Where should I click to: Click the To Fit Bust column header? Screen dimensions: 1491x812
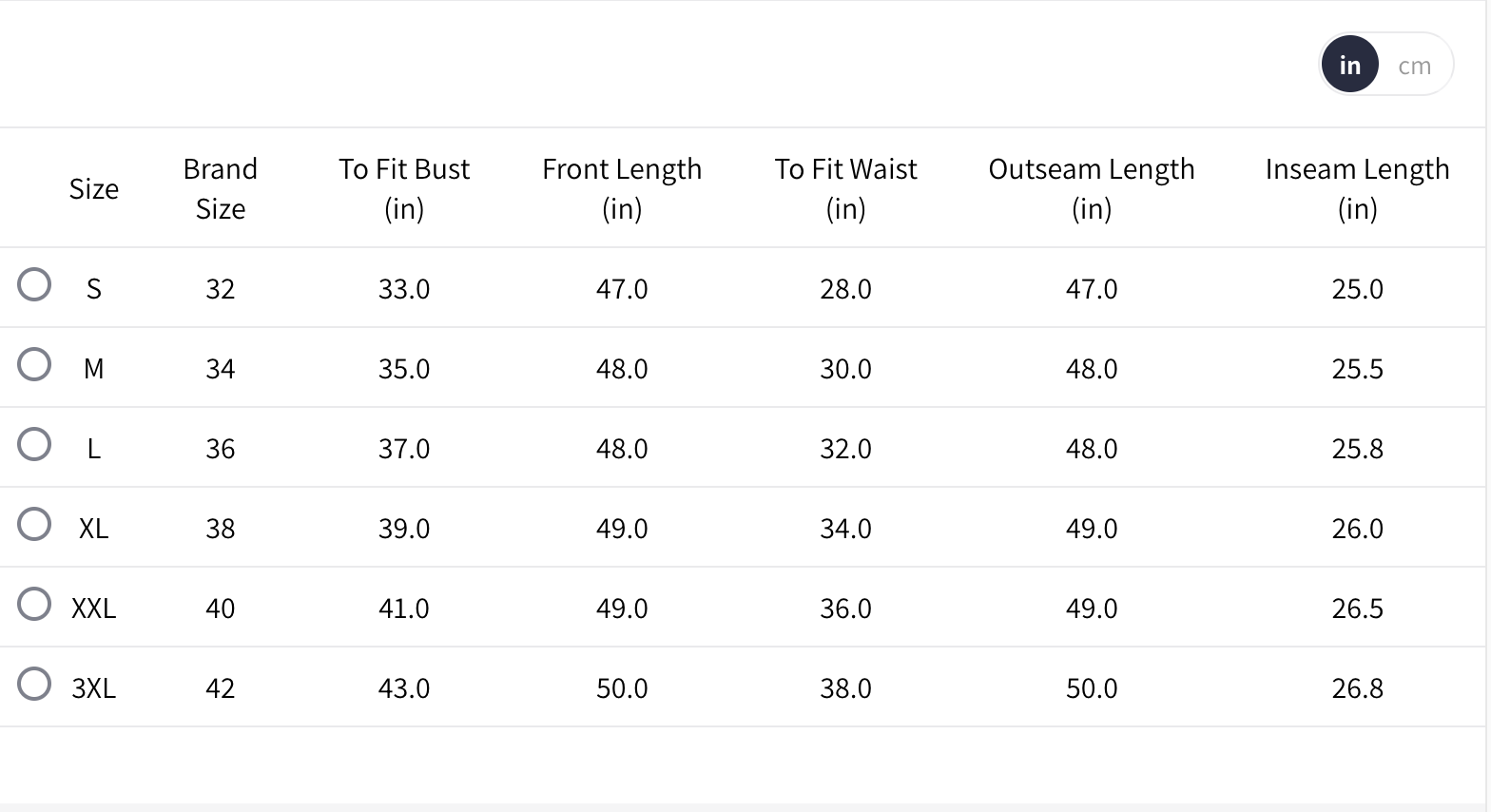pyautogui.click(x=404, y=188)
